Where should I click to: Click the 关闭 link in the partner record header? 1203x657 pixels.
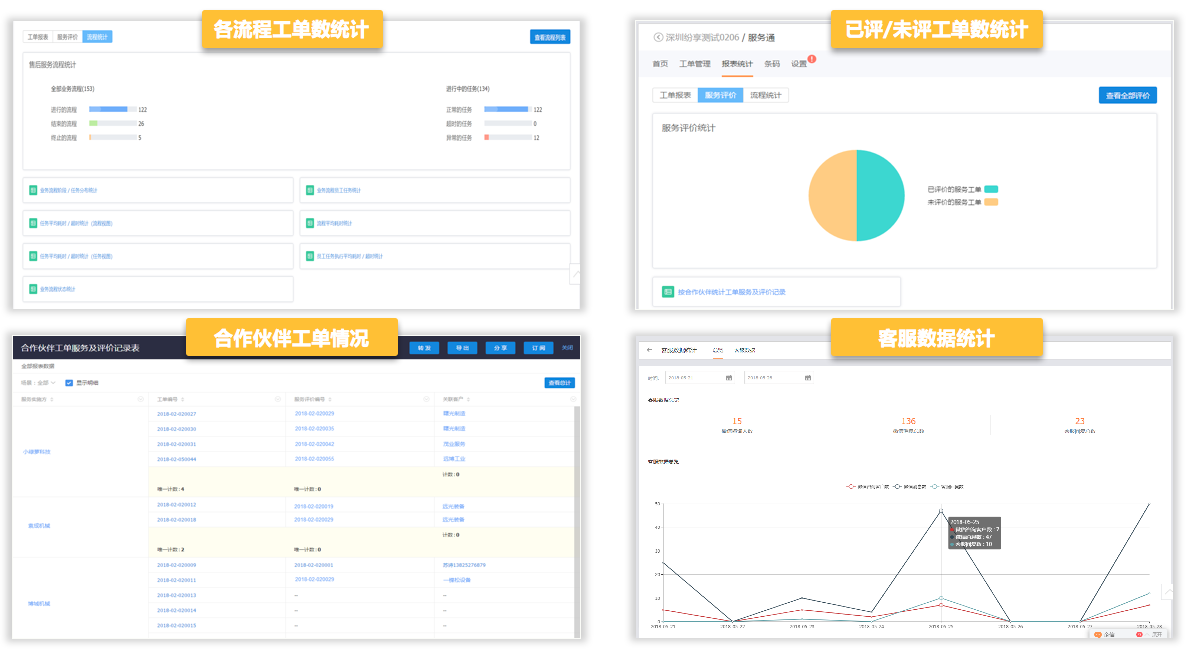coord(568,348)
